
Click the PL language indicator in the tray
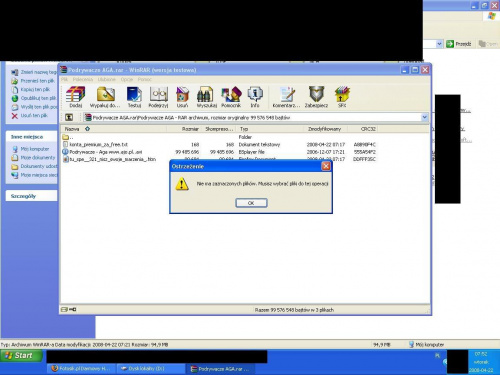click(x=437, y=355)
